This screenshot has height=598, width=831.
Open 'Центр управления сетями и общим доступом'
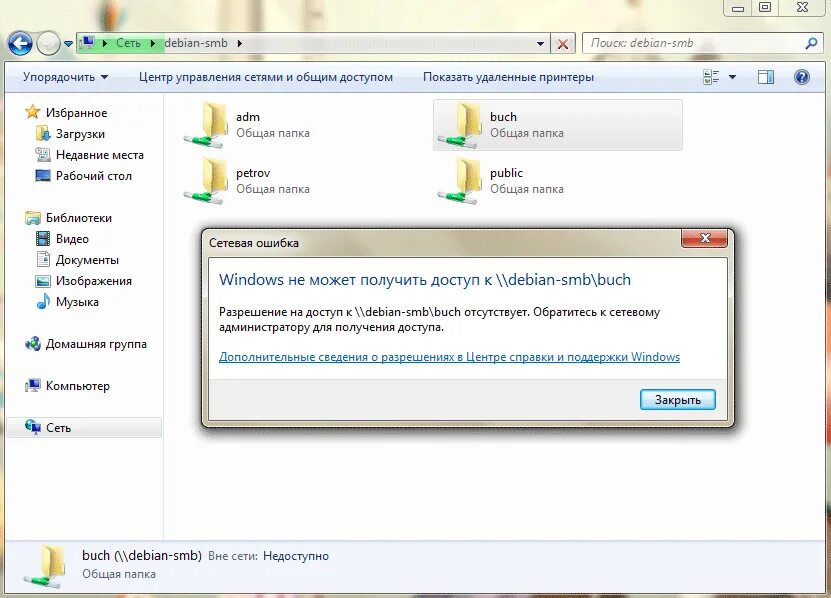tap(266, 77)
